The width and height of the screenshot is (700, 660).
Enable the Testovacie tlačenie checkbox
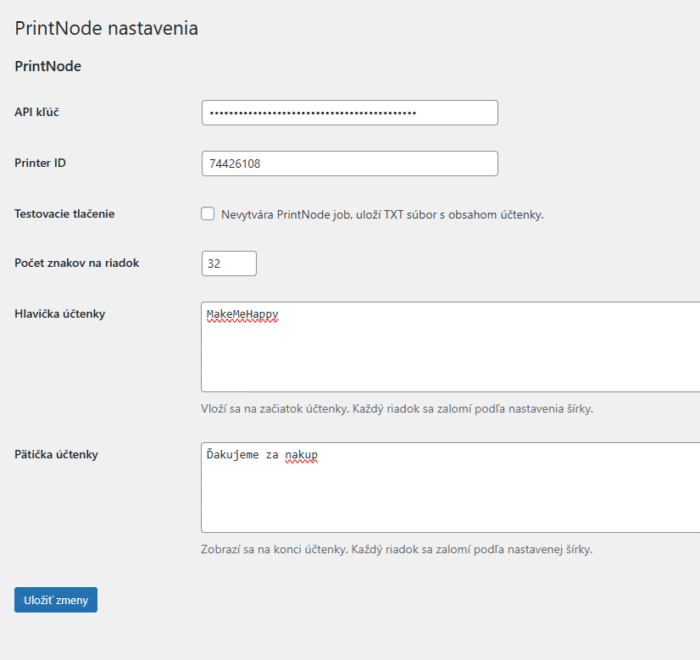tap(208, 213)
